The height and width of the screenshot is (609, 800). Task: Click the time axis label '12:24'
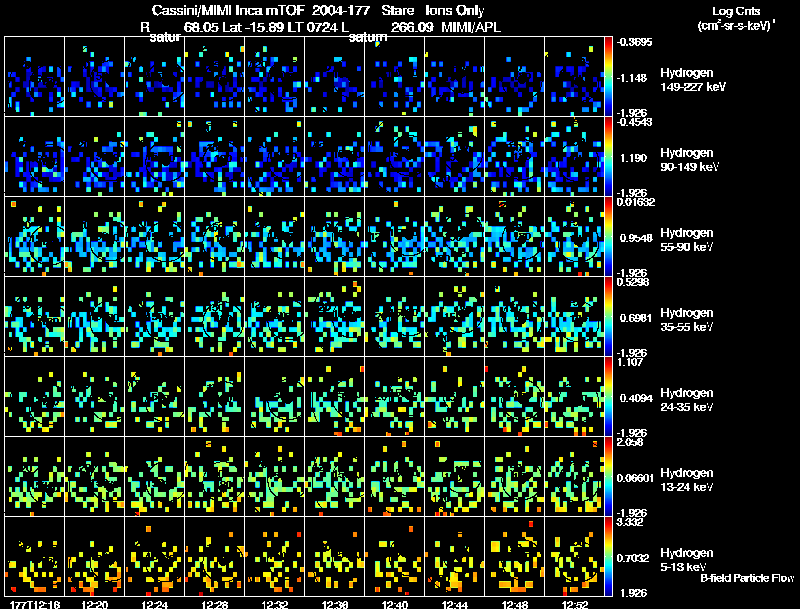click(155, 604)
